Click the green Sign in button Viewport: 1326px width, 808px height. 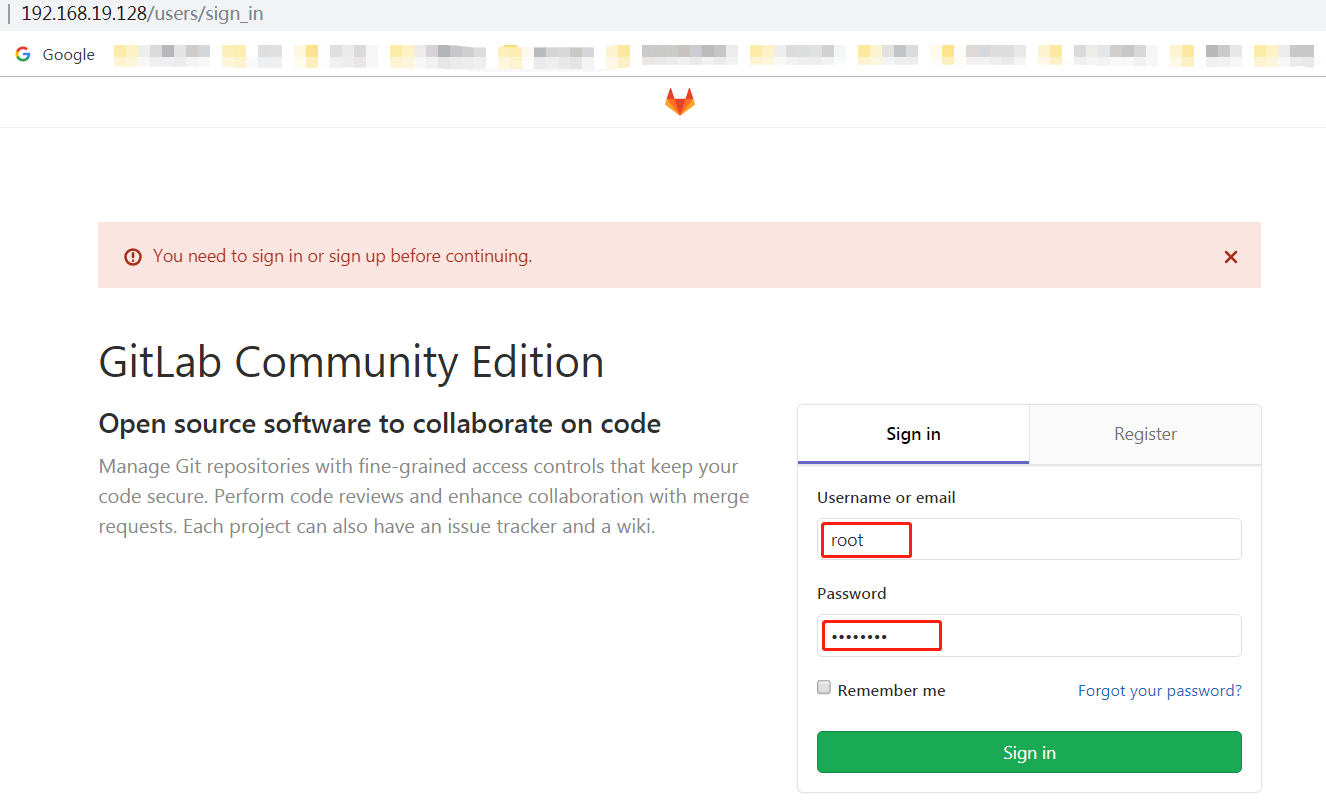tap(1029, 752)
